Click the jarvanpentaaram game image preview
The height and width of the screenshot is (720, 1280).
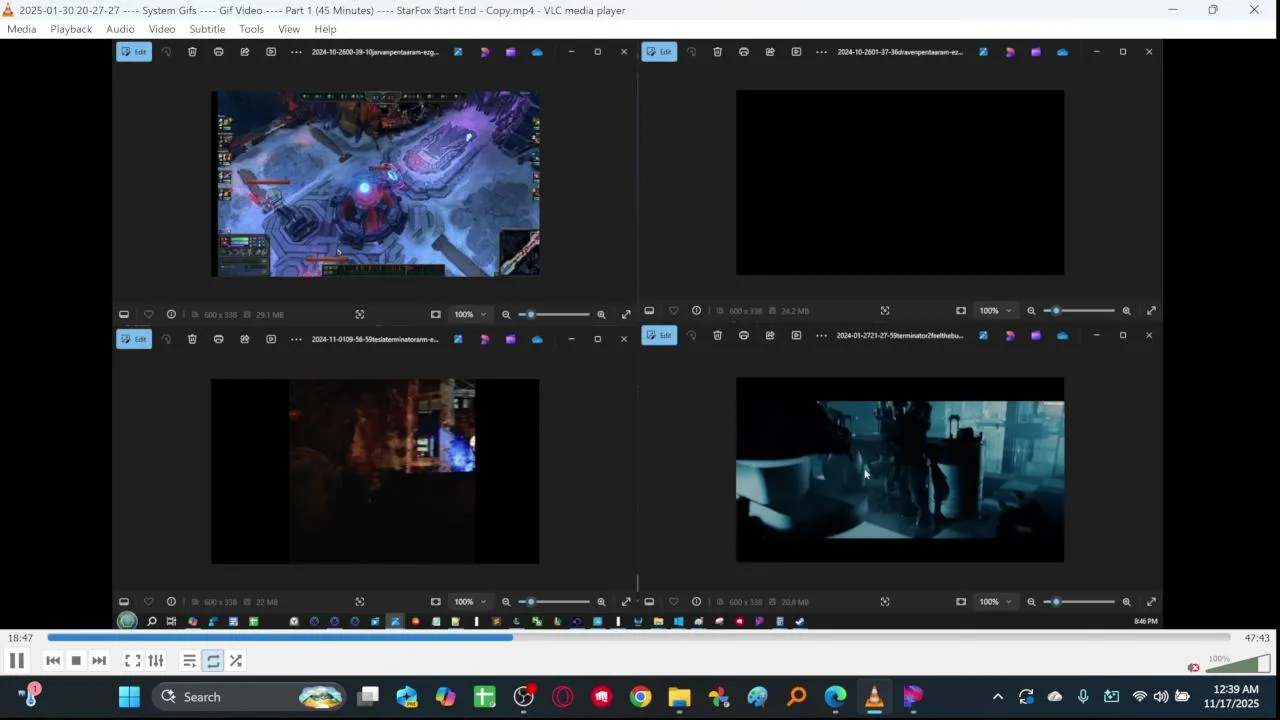[375, 184]
